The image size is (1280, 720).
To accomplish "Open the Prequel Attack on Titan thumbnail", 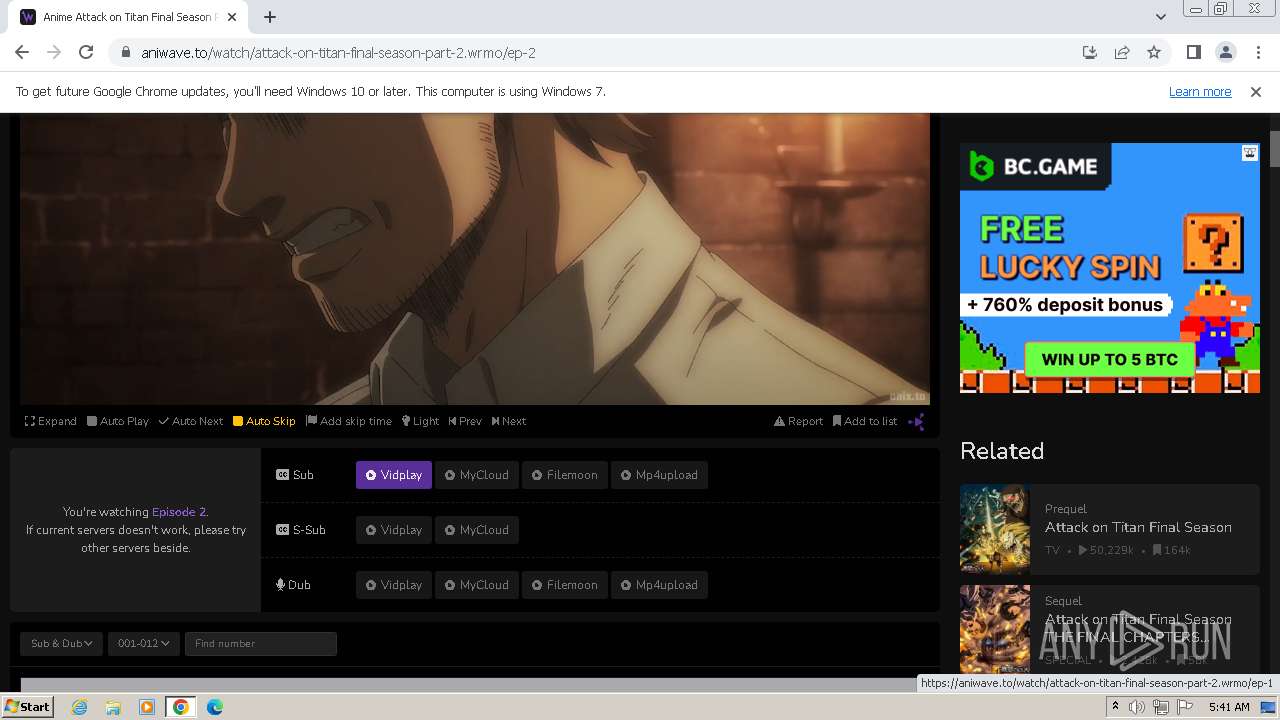I will click(995, 529).
